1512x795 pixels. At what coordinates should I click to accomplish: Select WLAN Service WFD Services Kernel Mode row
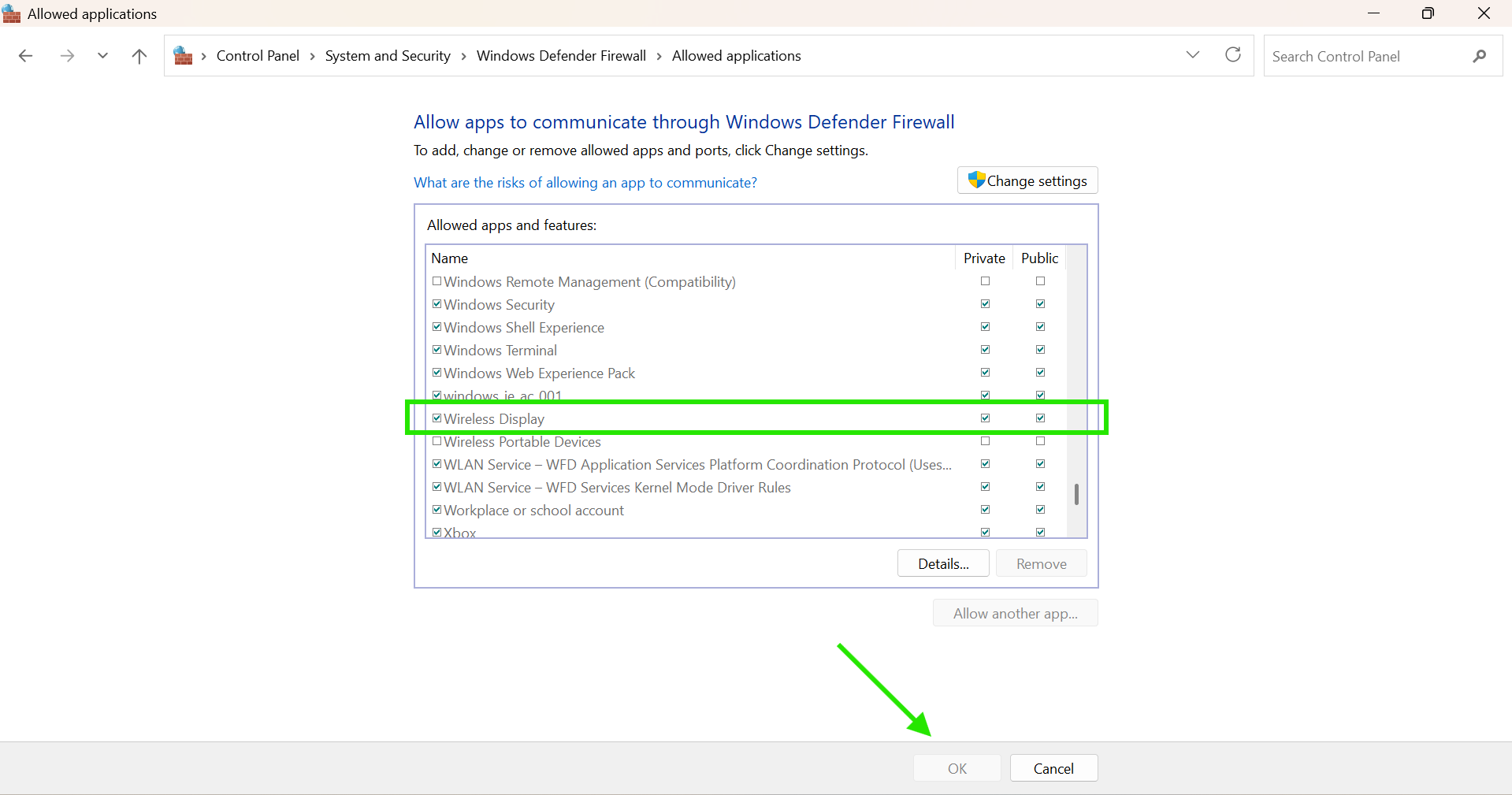(x=746, y=487)
